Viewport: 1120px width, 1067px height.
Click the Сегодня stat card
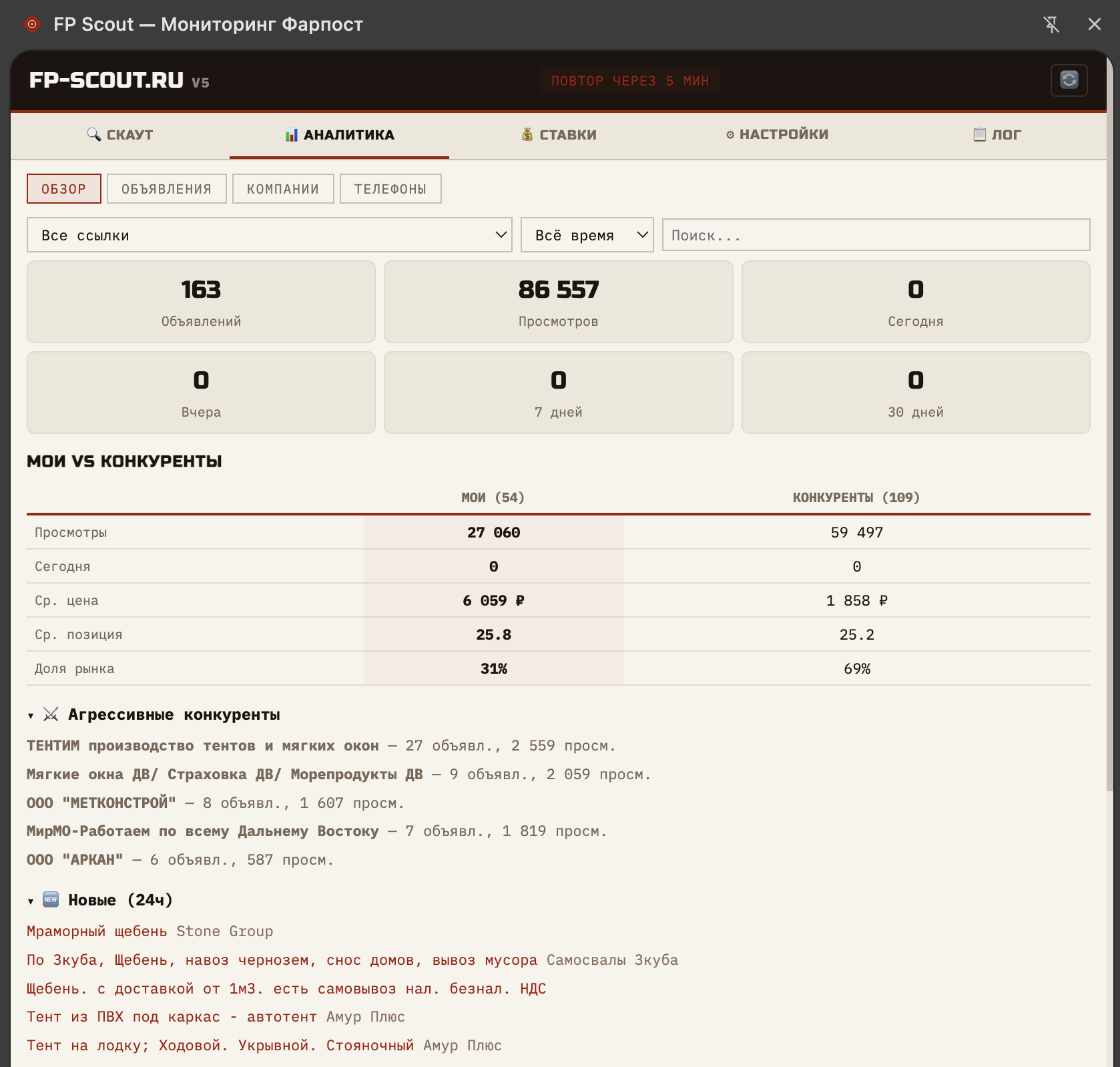tap(916, 302)
